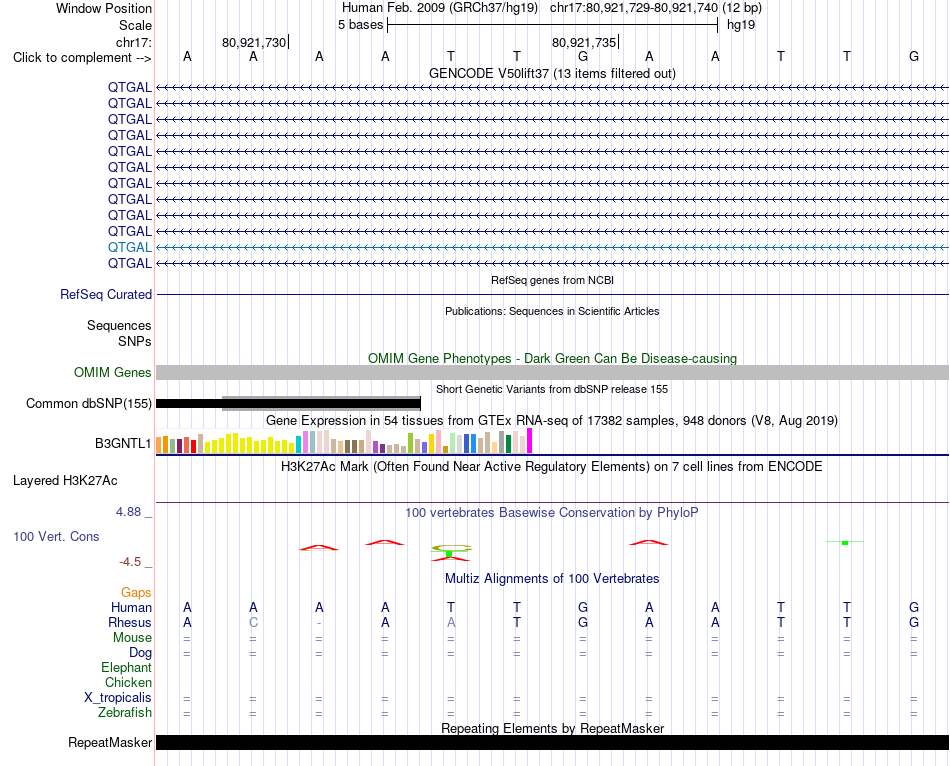Click the green PhyloP mark near right edge

click(845, 542)
